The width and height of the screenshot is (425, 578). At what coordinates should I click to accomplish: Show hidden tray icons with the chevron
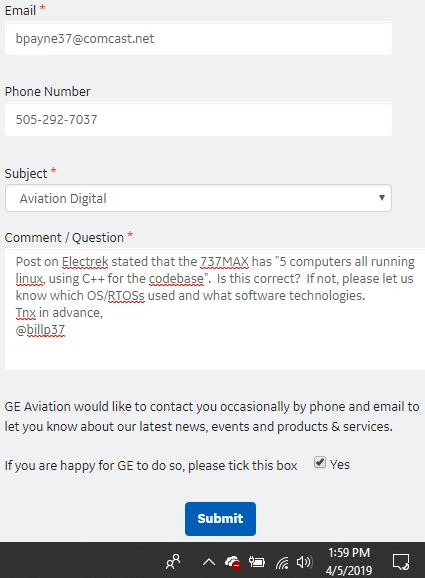coord(209,562)
